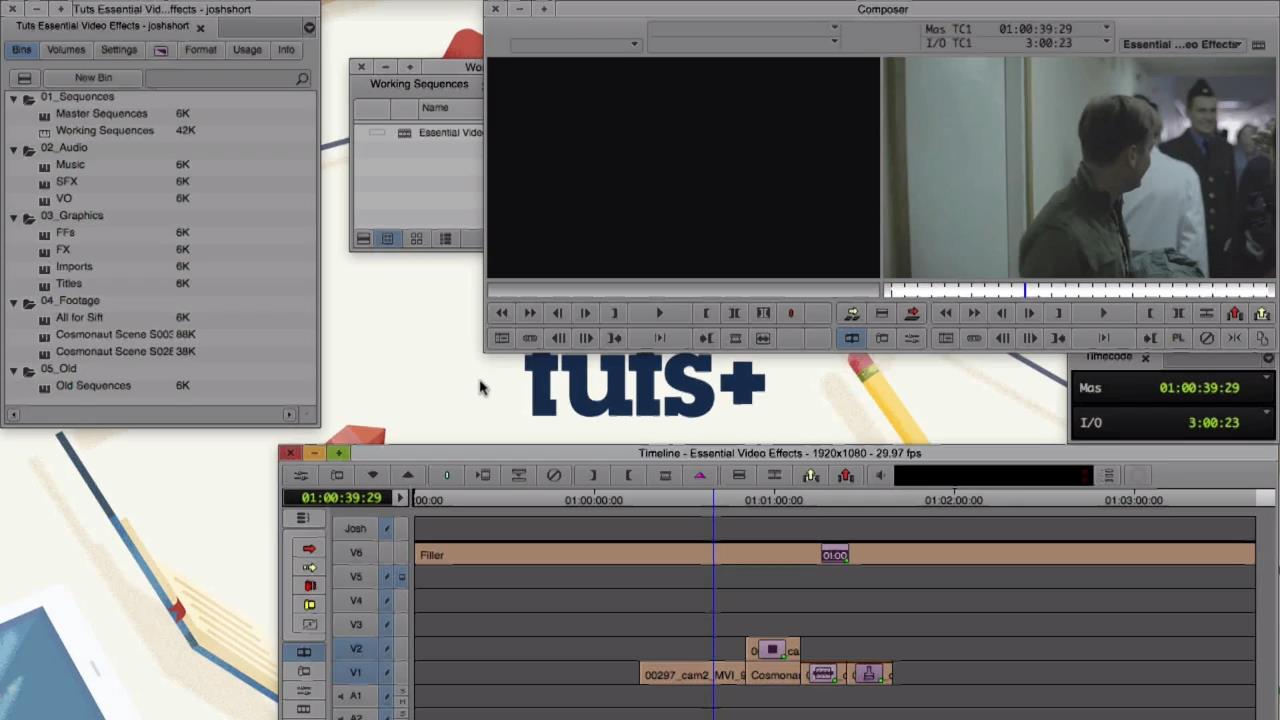Click the PL button under record monitor

pos(1178,339)
